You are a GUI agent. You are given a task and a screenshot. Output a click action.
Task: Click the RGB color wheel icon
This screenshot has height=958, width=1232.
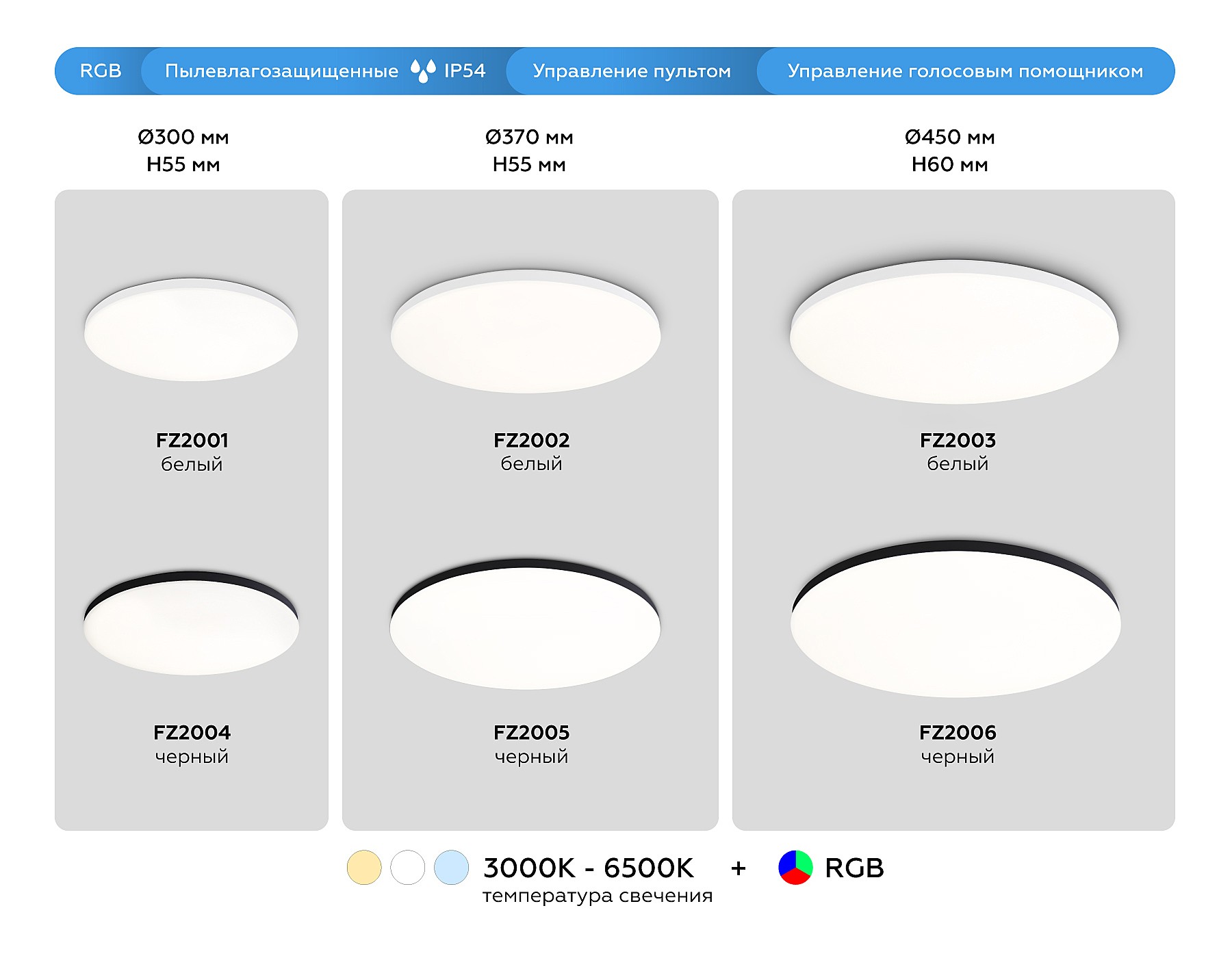[795, 868]
